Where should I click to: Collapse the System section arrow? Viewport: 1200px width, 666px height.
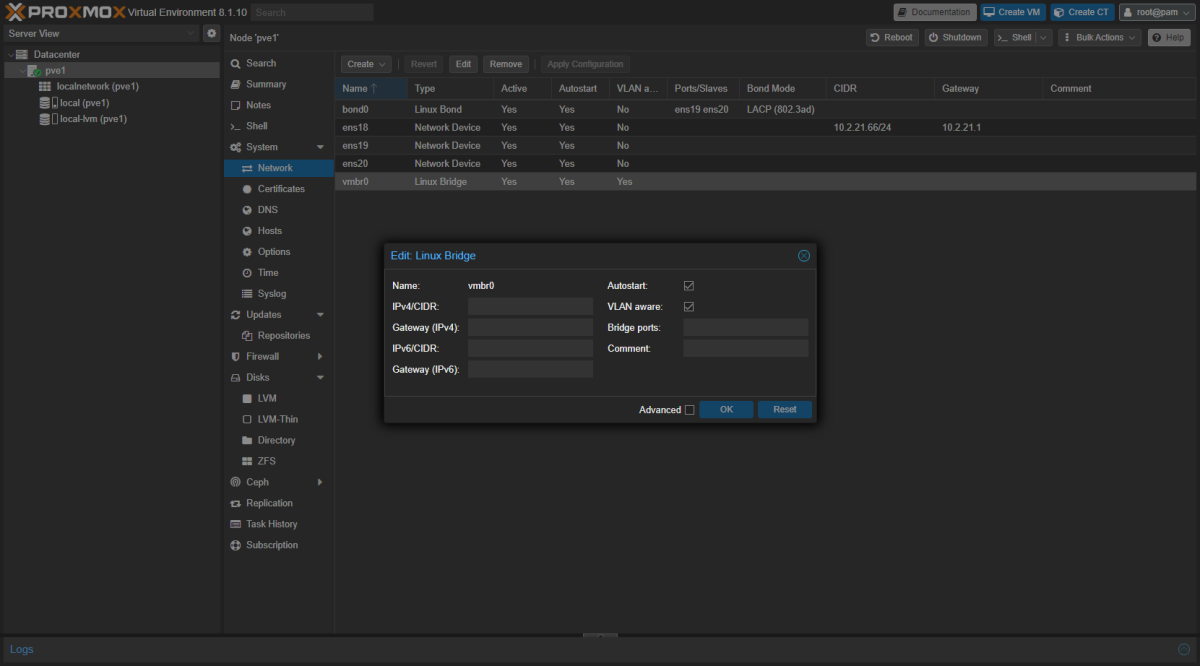pos(320,147)
